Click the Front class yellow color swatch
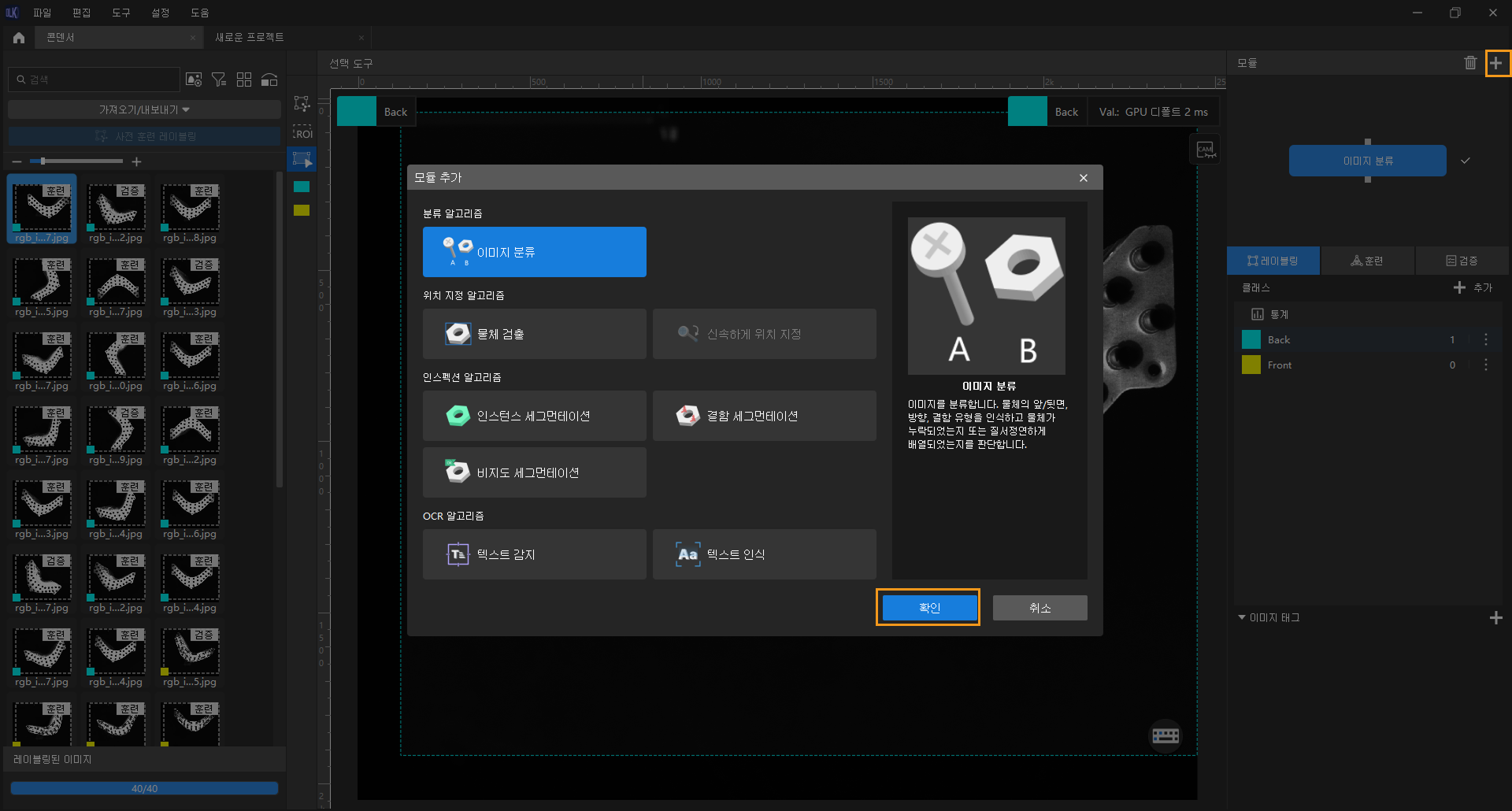 point(1251,365)
